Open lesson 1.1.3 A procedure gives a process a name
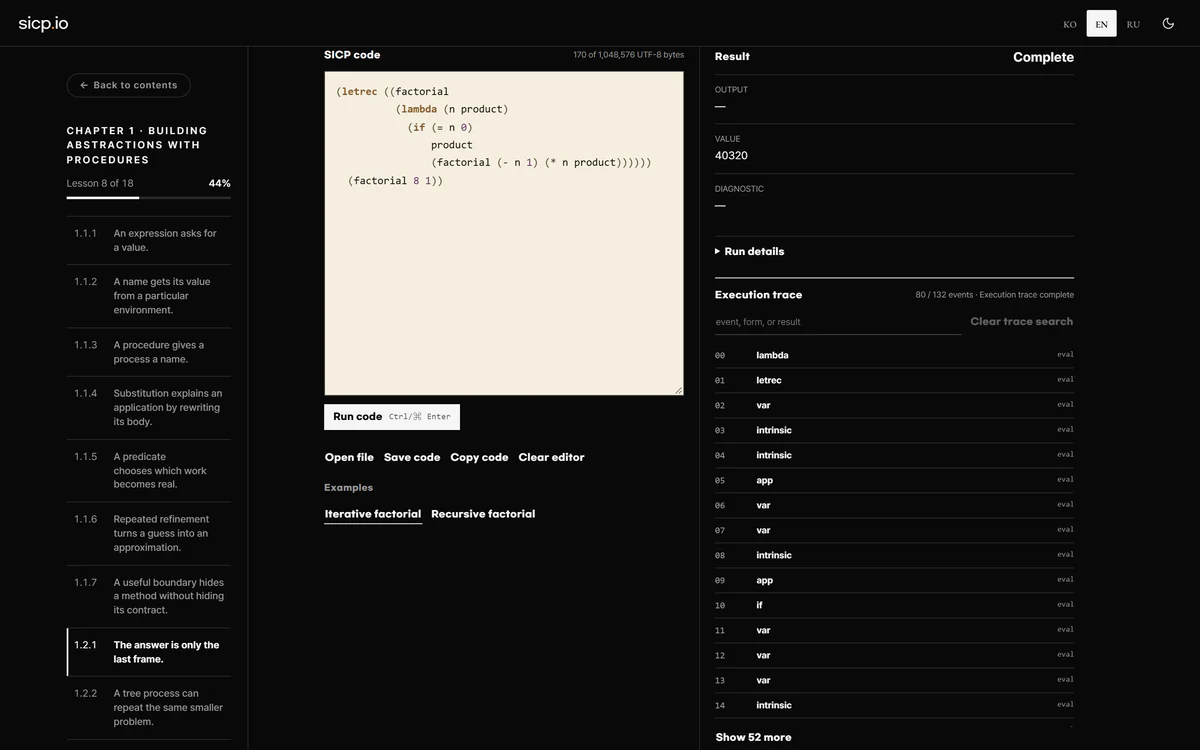This screenshot has height=750, width=1200. point(149,352)
